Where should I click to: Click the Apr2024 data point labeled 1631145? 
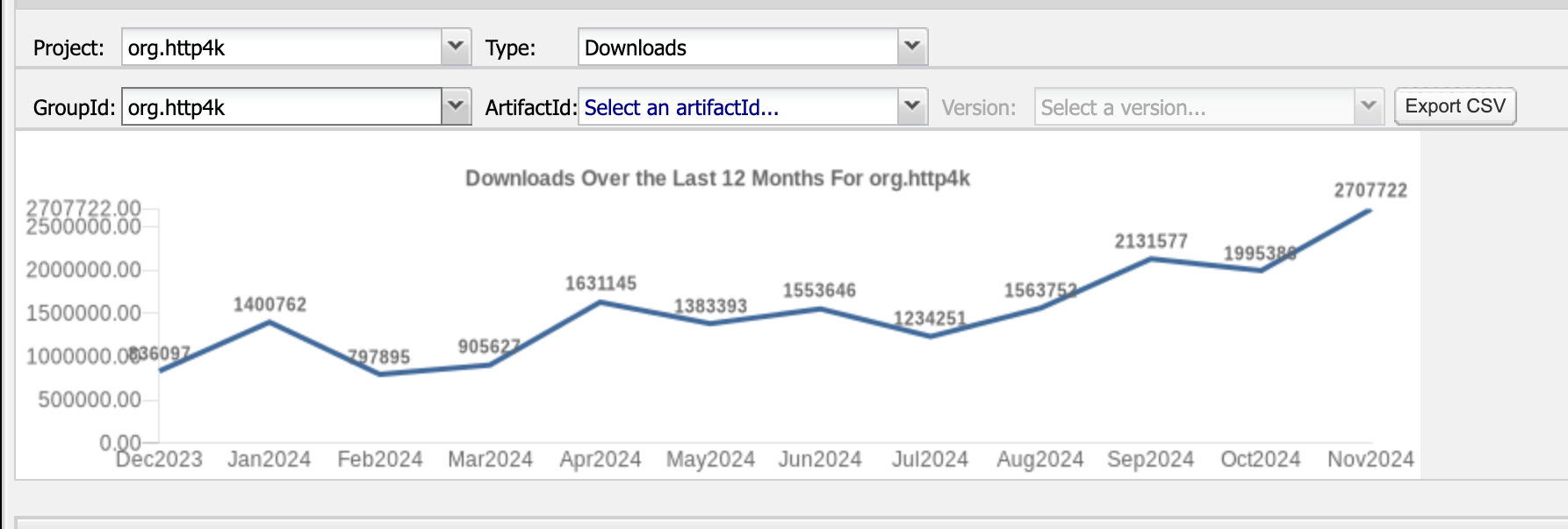coord(601,302)
